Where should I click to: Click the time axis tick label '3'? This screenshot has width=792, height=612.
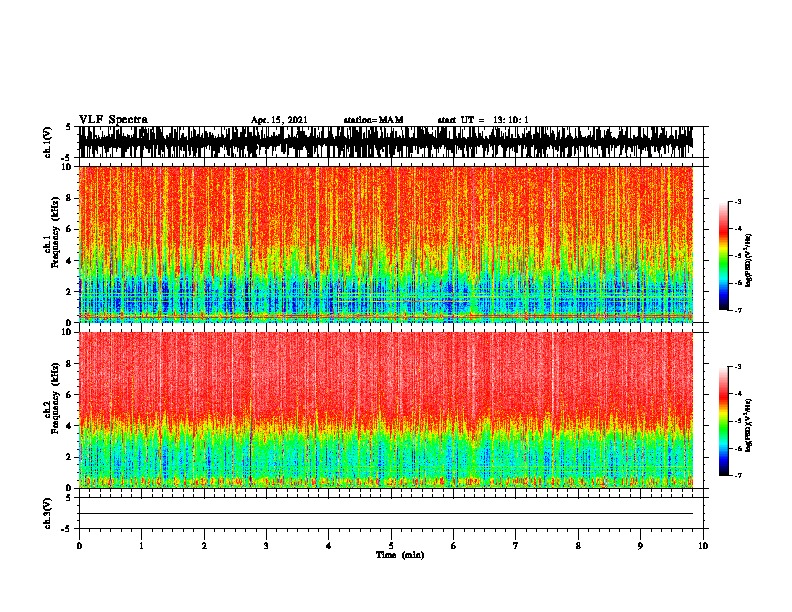pyautogui.click(x=266, y=546)
